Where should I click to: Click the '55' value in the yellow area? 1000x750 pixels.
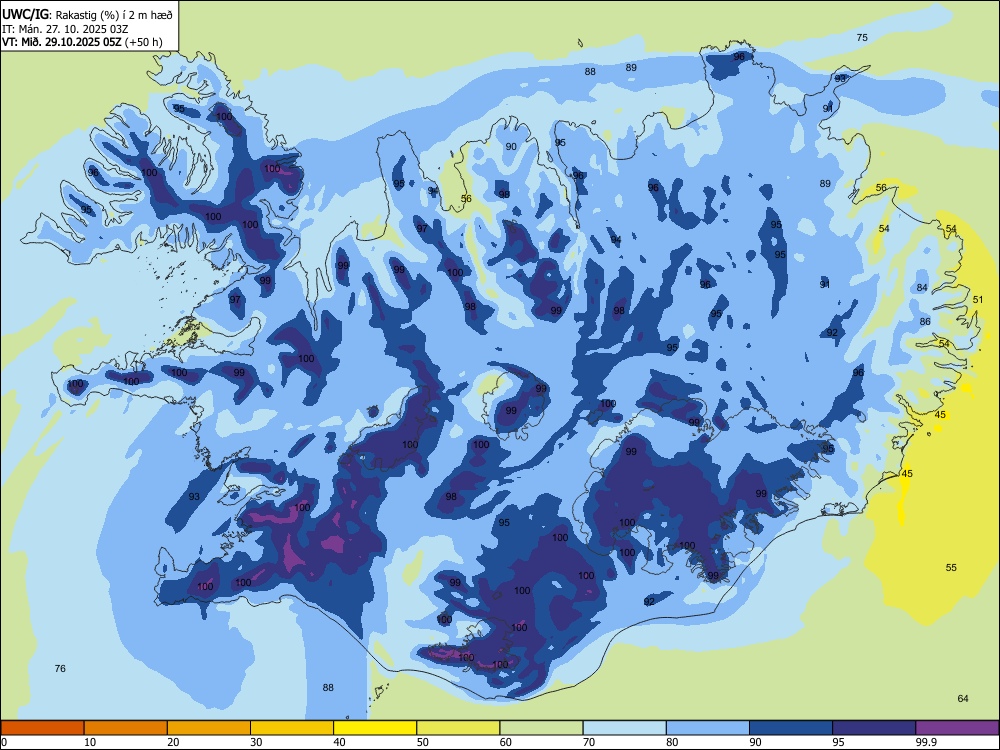point(951,568)
